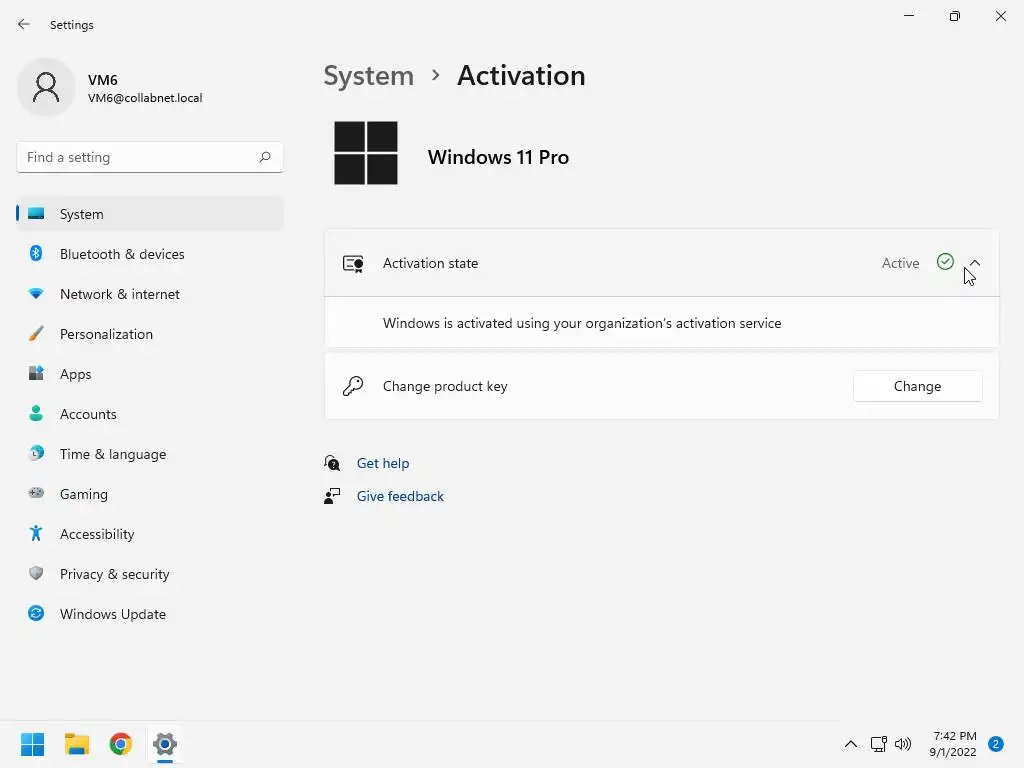
Task: Open Google Chrome from the taskbar
Action: (x=121, y=744)
